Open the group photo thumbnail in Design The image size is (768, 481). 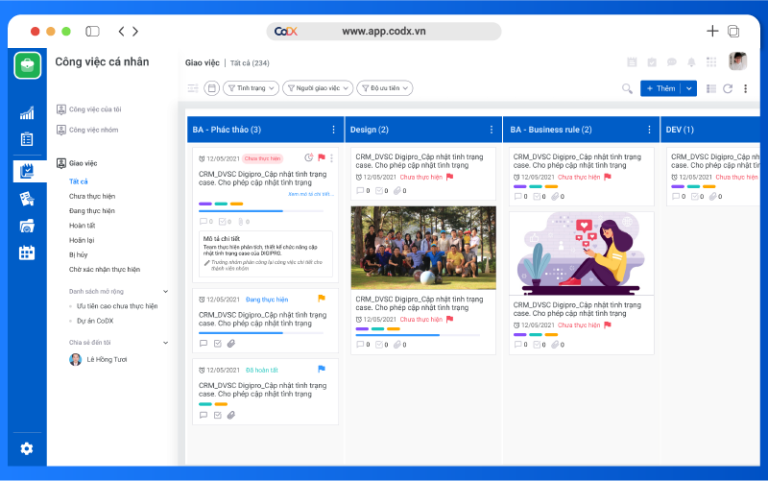point(423,248)
